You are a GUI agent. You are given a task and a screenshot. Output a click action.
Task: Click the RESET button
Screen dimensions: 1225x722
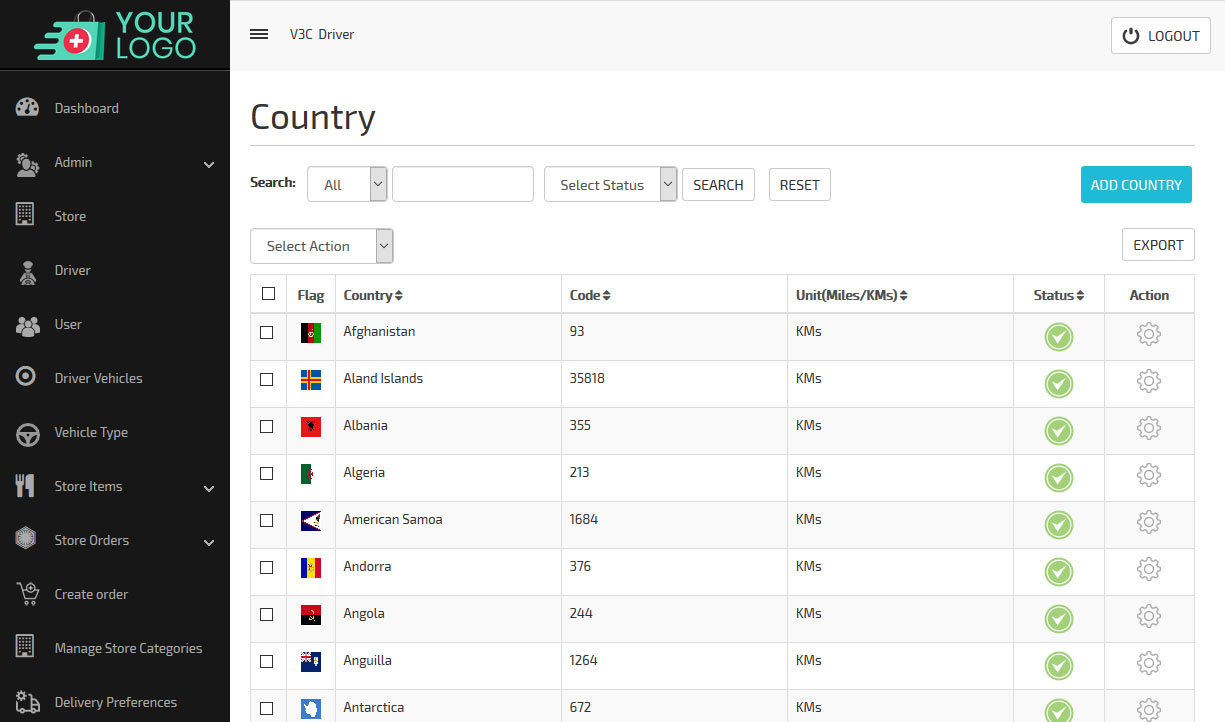coord(800,184)
